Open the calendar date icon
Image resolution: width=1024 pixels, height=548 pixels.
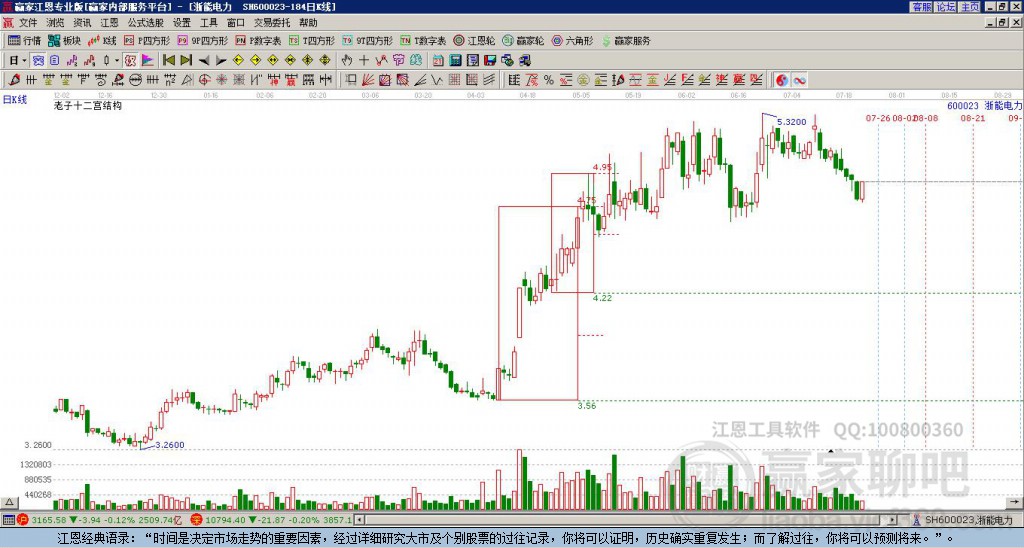coord(438,61)
